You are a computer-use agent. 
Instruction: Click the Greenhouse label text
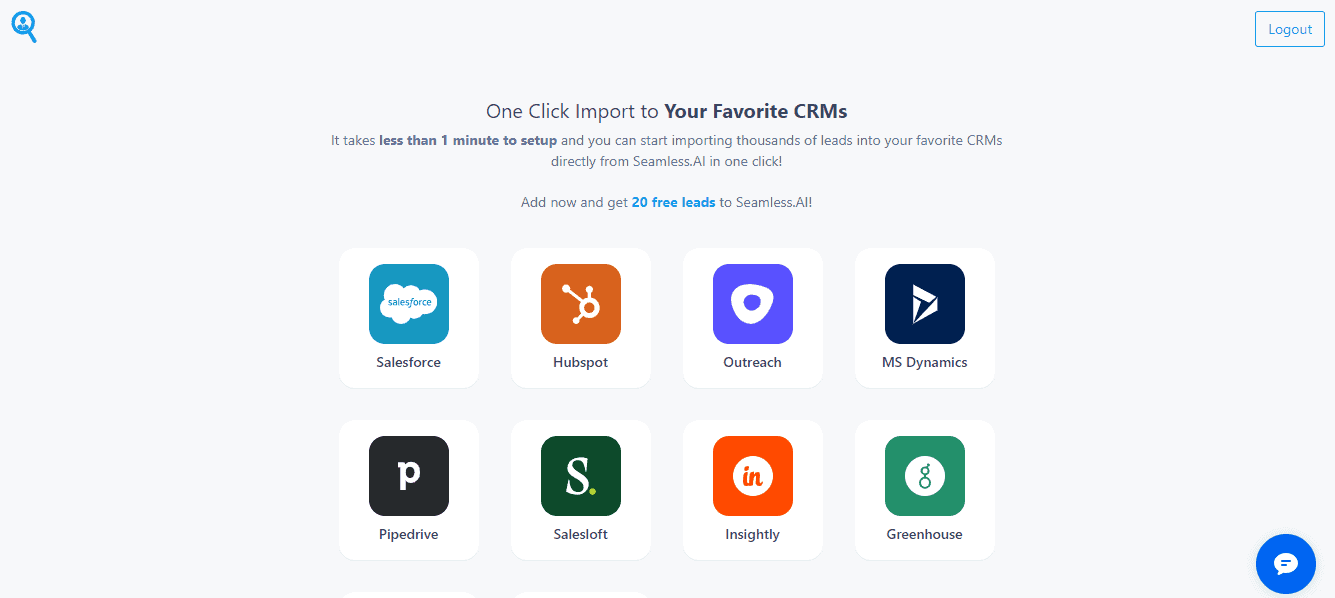coord(925,534)
